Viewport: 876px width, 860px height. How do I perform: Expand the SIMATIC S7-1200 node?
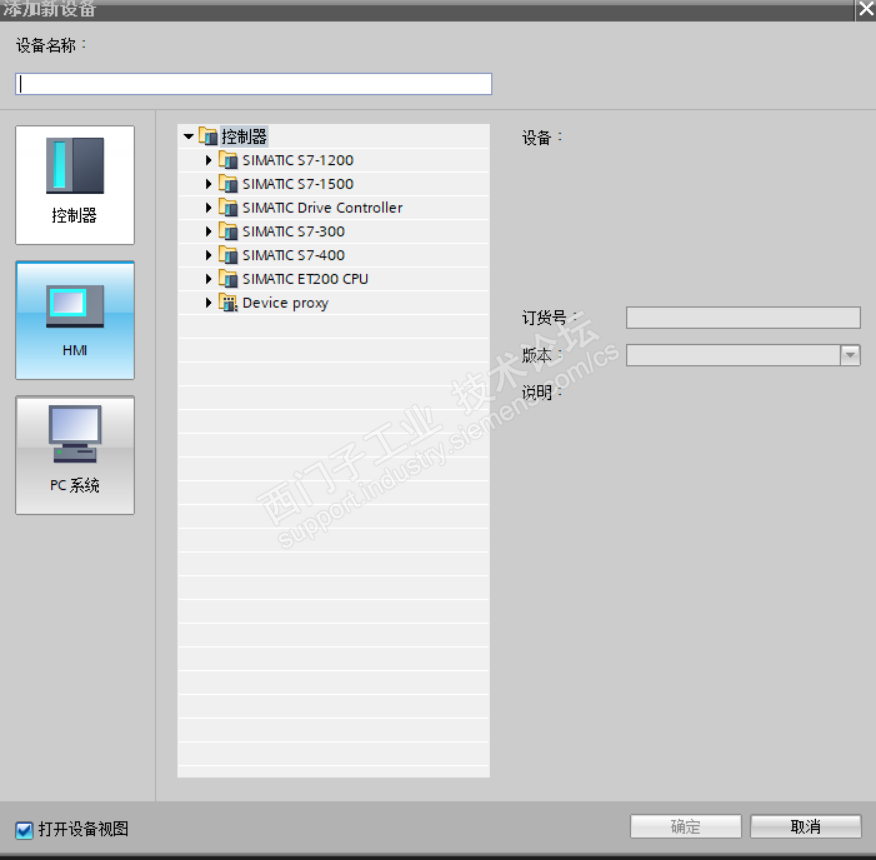208,160
